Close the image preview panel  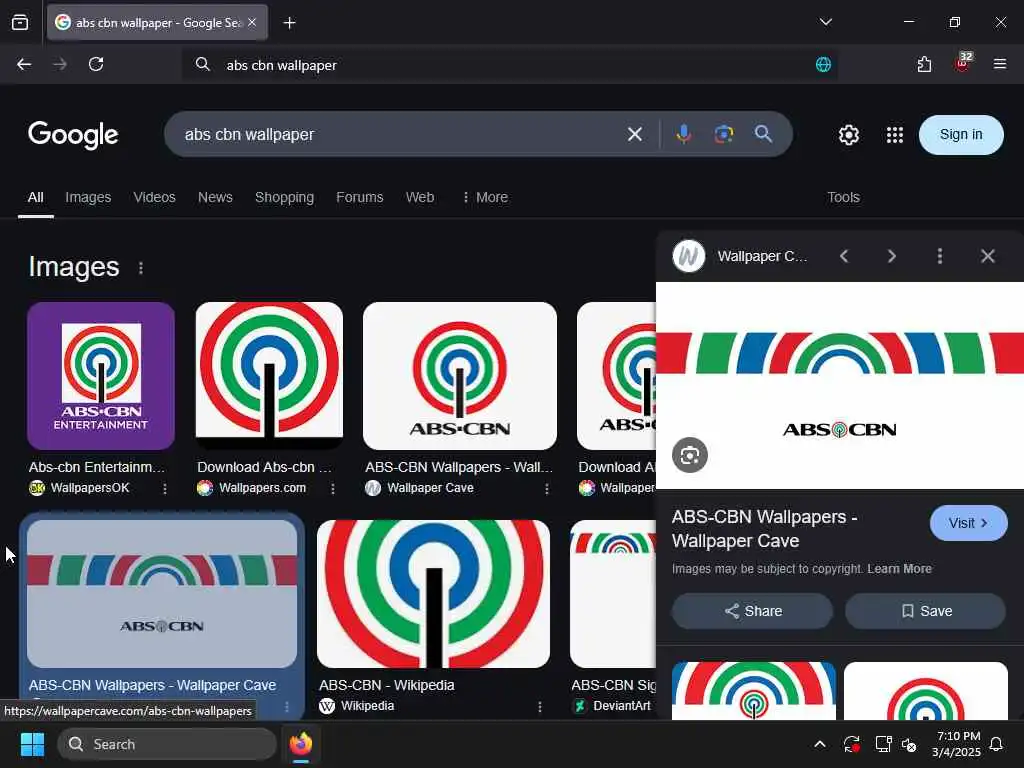coord(987,256)
